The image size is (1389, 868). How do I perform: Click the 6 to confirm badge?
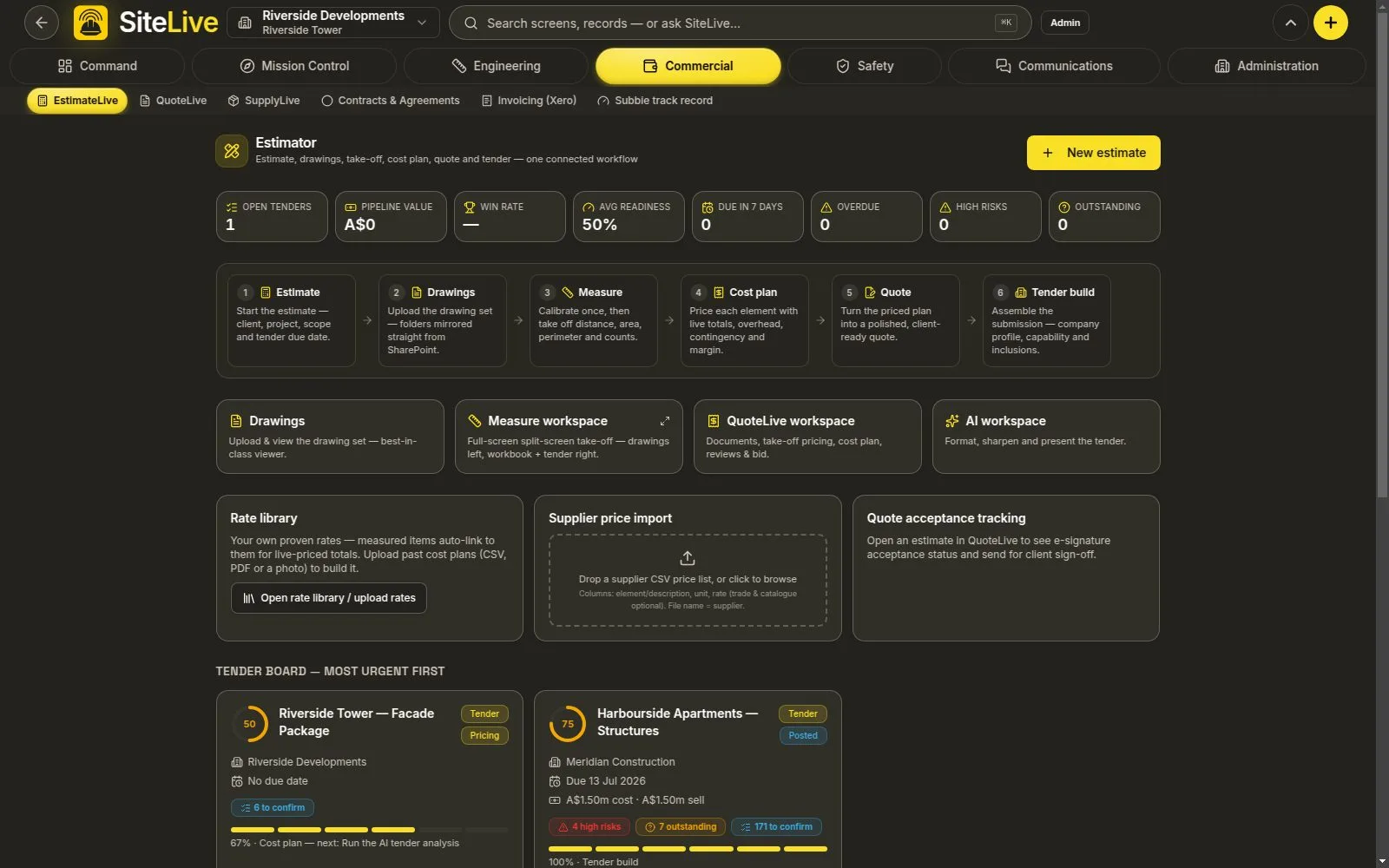click(x=273, y=807)
